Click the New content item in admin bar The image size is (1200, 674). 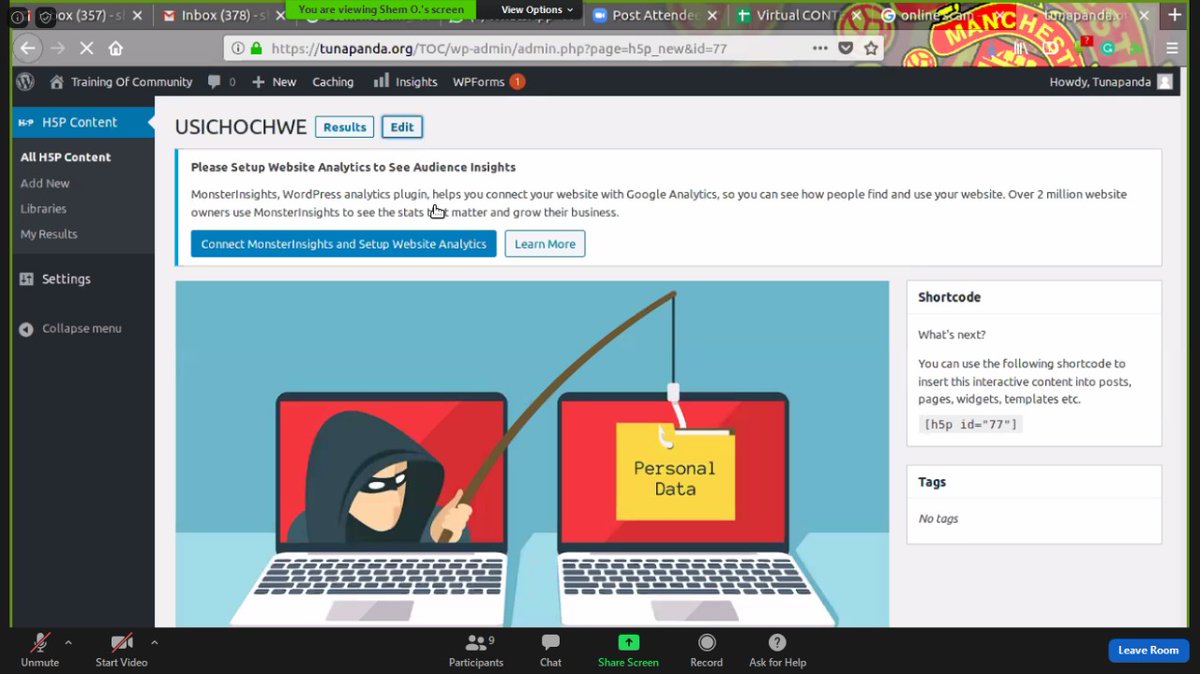(274, 82)
